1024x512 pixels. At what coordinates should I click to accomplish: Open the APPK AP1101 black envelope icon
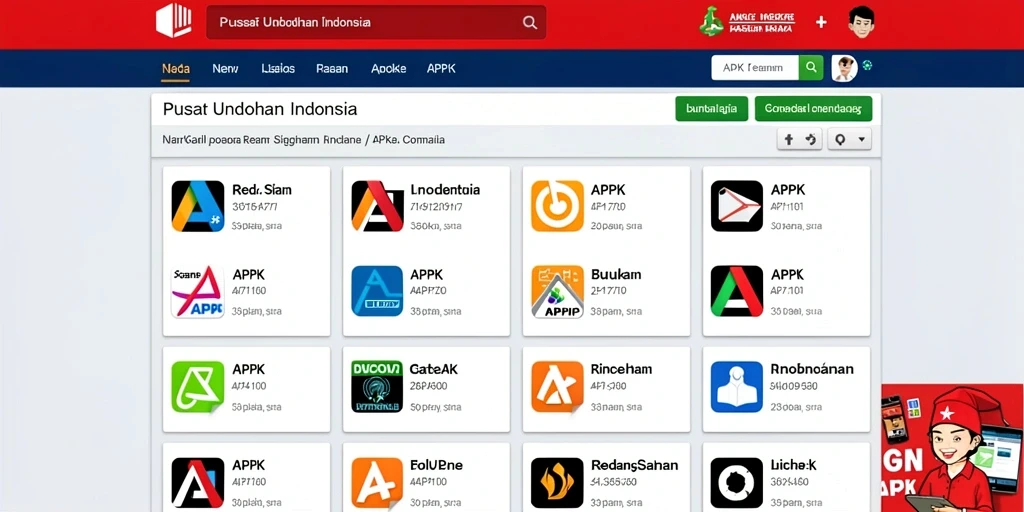click(737, 206)
